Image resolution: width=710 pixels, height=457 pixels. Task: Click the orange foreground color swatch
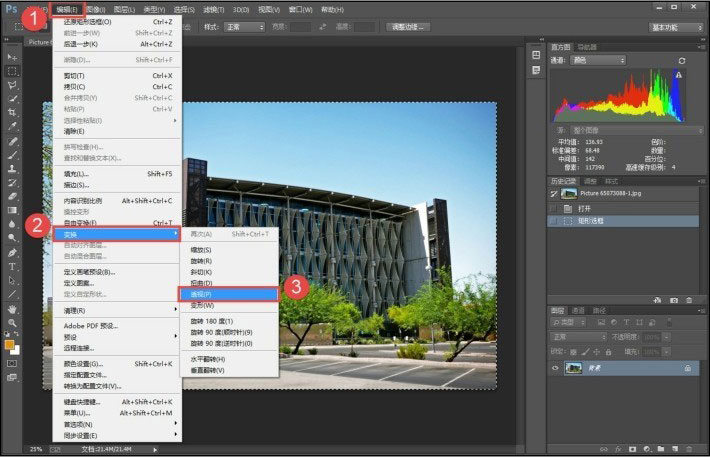click(x=9, y=345)
